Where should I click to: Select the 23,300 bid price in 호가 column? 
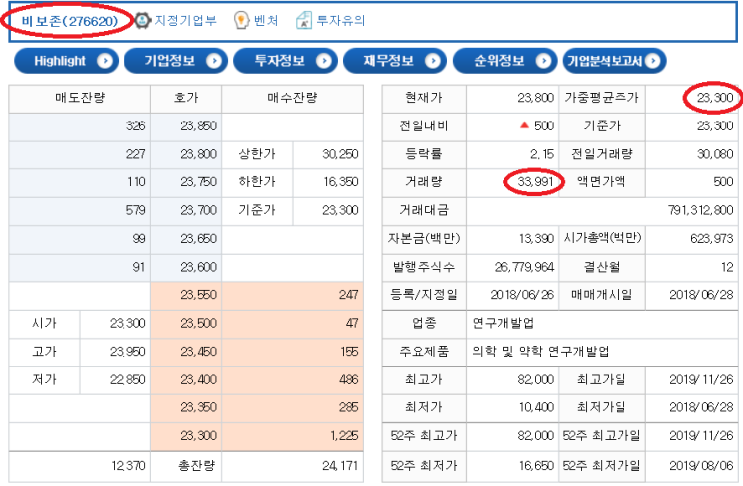click(198, 436)
